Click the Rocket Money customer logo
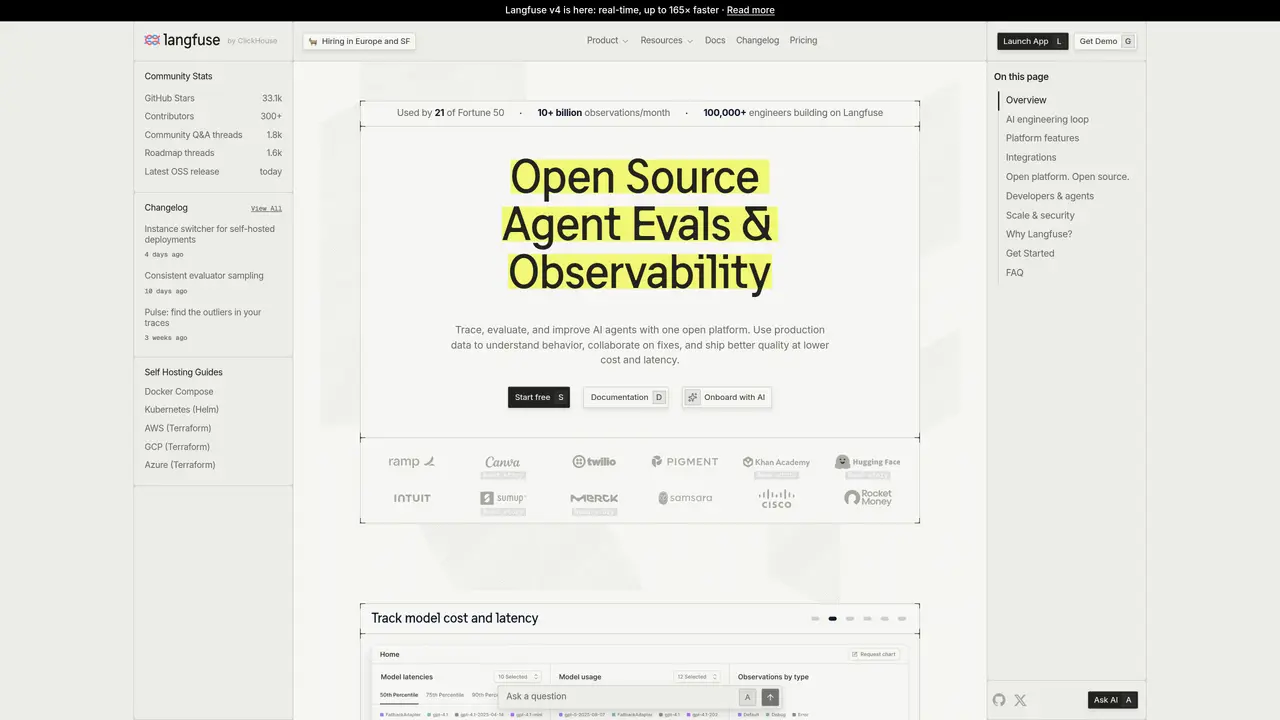This screenshot has width=1280, height=720. point(868,498)
